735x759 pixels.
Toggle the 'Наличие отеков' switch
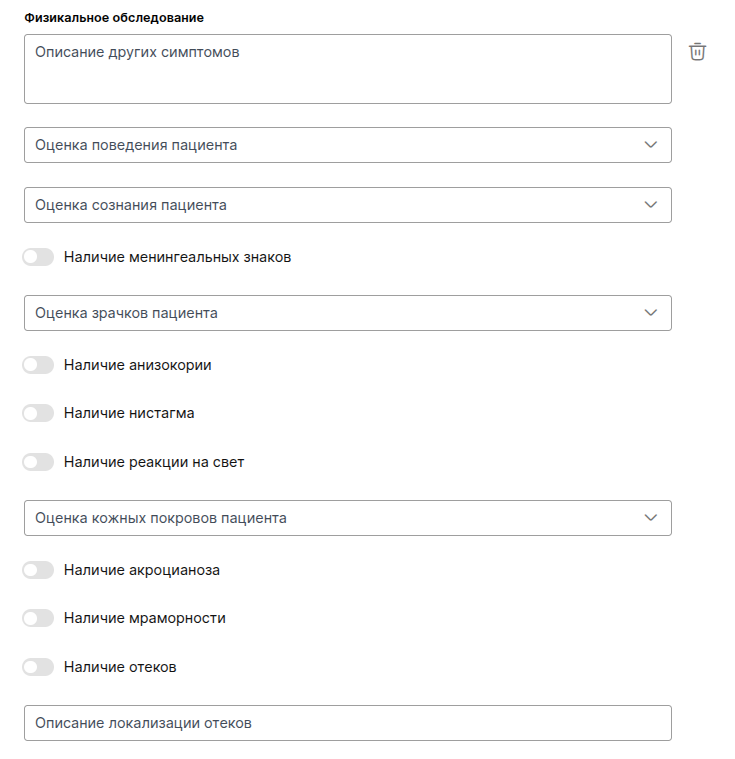pos(38,667)
